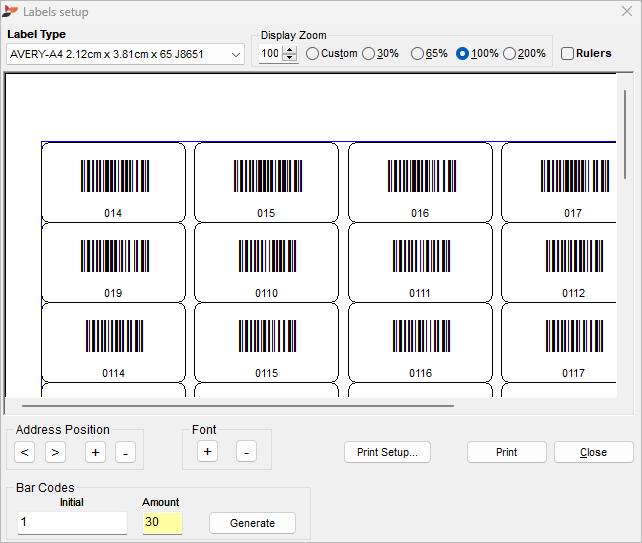642x543 pixels.
Task: Close the Labels setup window
Action: pyautogui.click(x=627, y=11)
